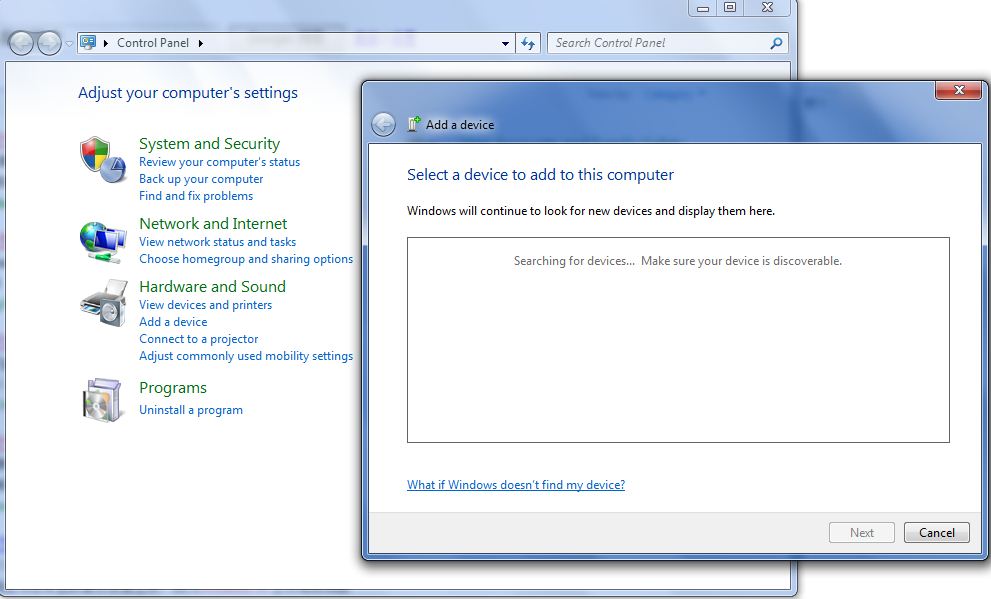The height and width of the screenshot is (599, 991).
Task: Click inside the device list box
Action: tap(678, 340)
